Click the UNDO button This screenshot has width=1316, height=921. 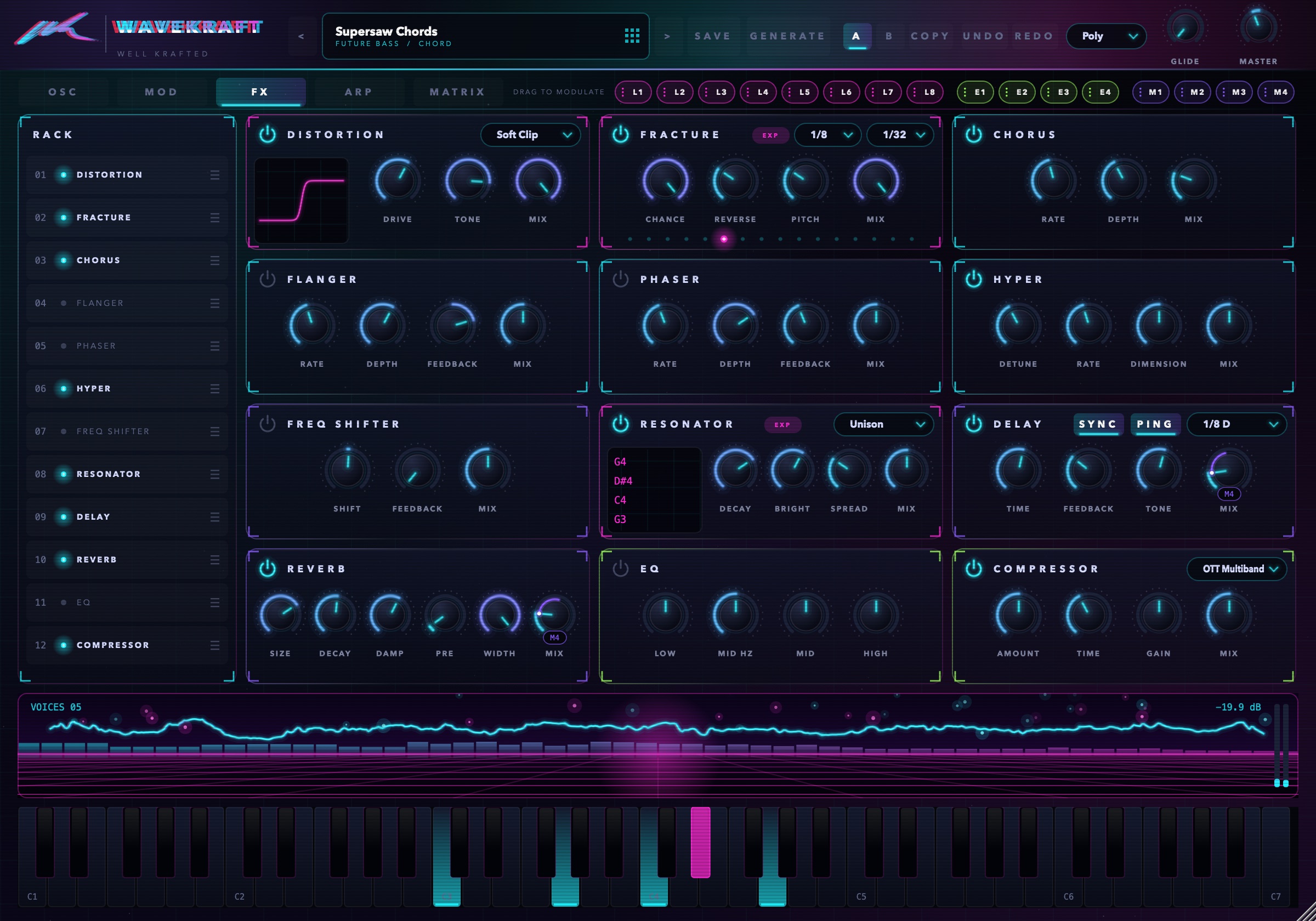tap(984, 36)
